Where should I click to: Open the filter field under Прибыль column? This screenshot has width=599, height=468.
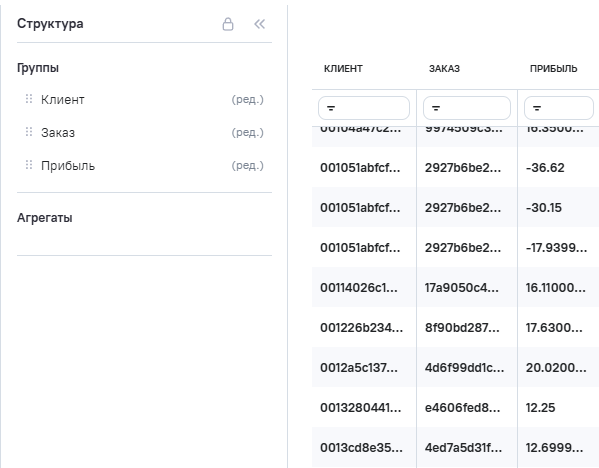pyautogui.click(x=559, y=108)
